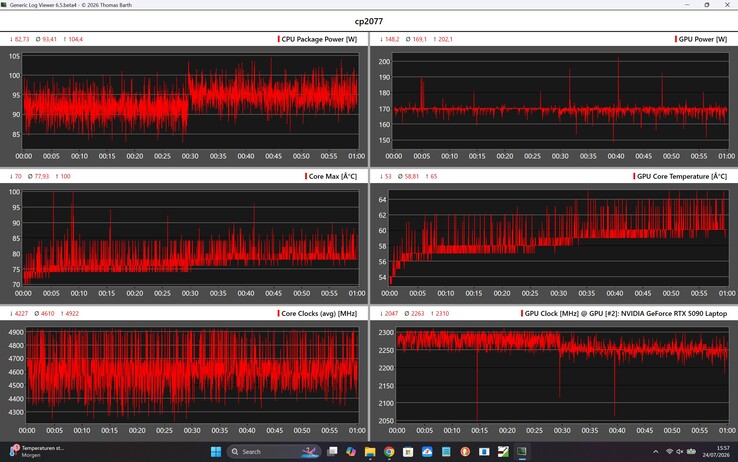Viewport: 738px width, 462px height.
Task: Click the CPU power minimum value 82,73
Action: click(22, 39)
